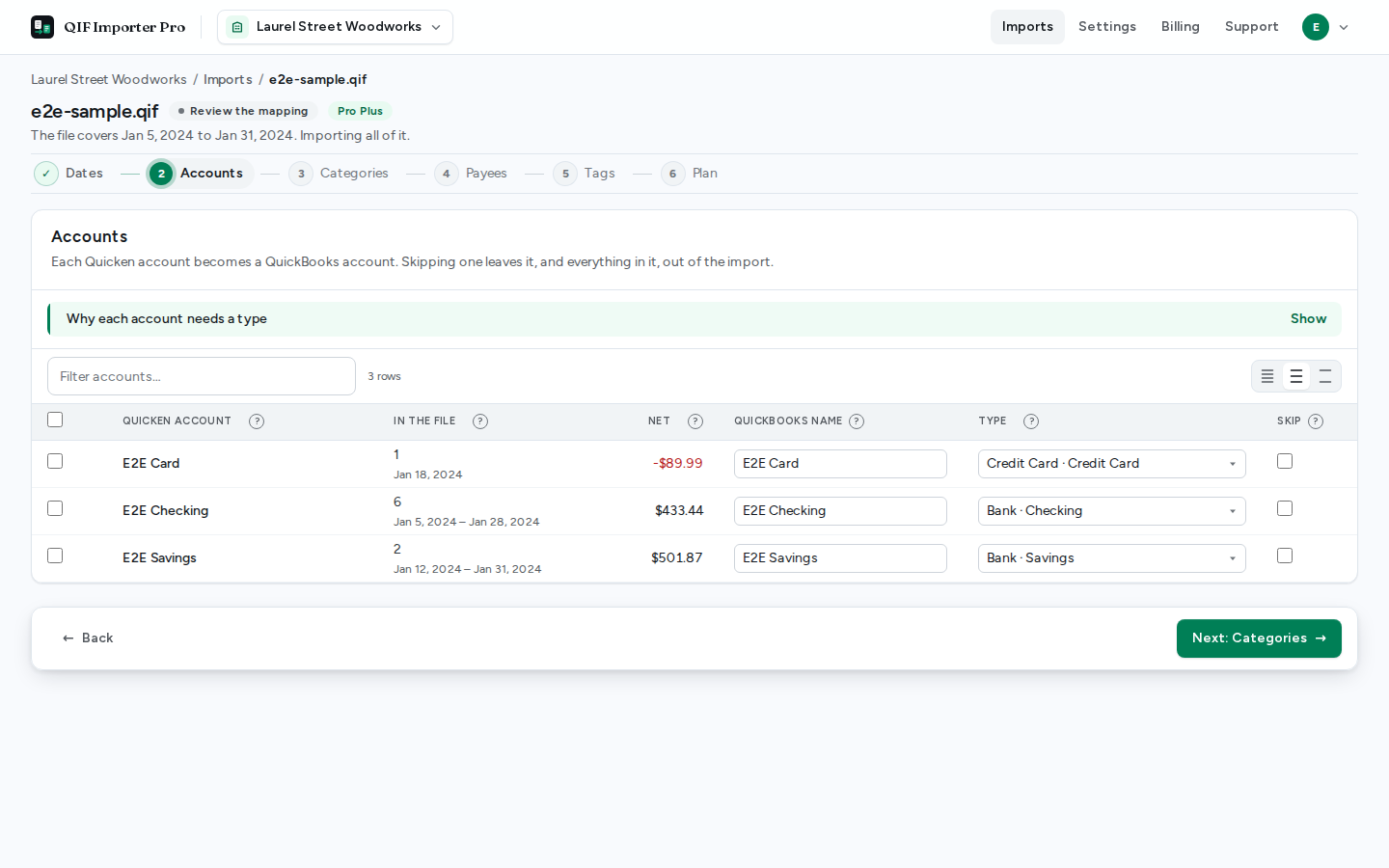Open help for In The File column
This screenshot has height=868, width=1389.
(x=480, y=421)
